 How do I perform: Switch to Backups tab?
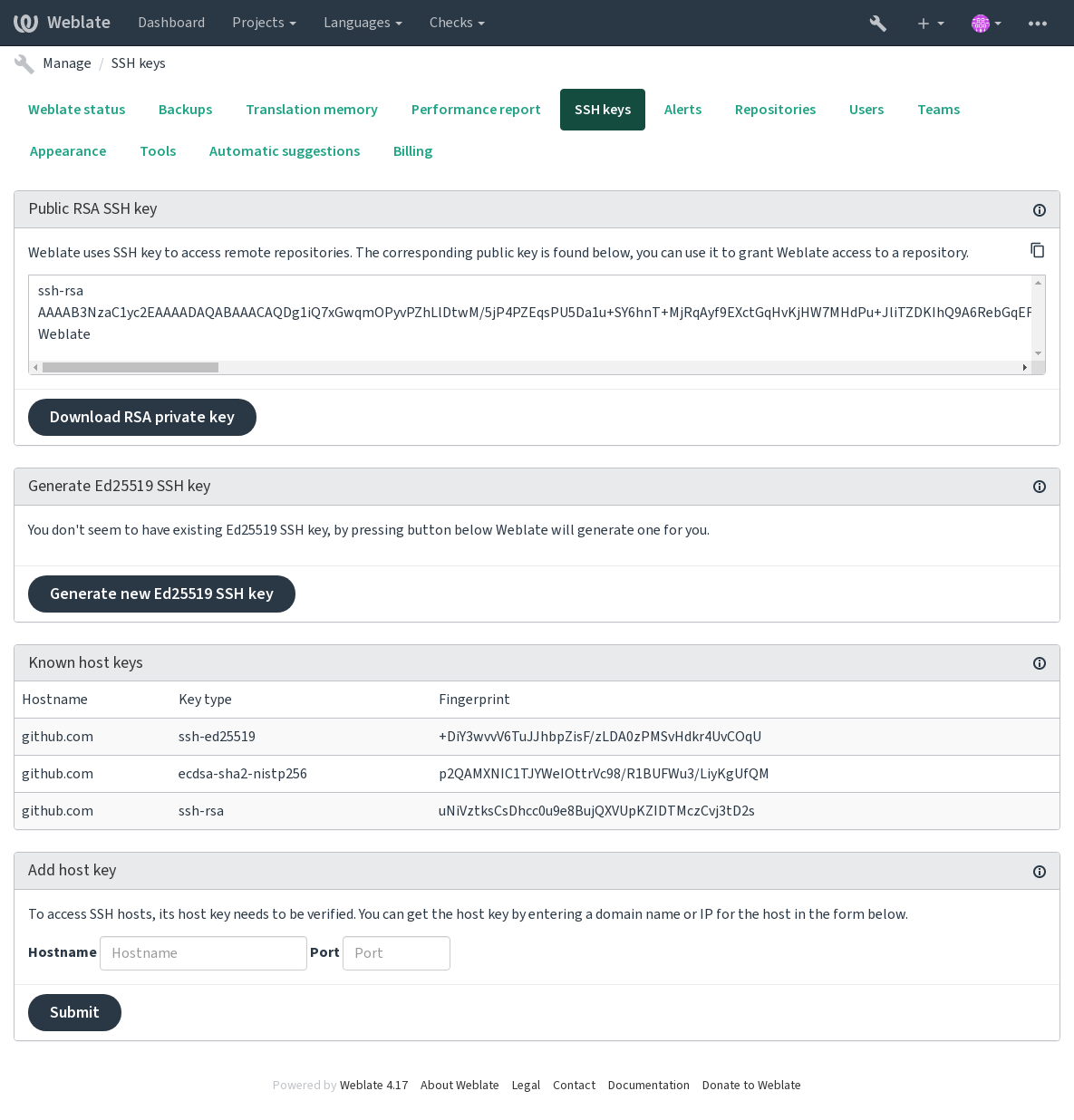(186, 110)
